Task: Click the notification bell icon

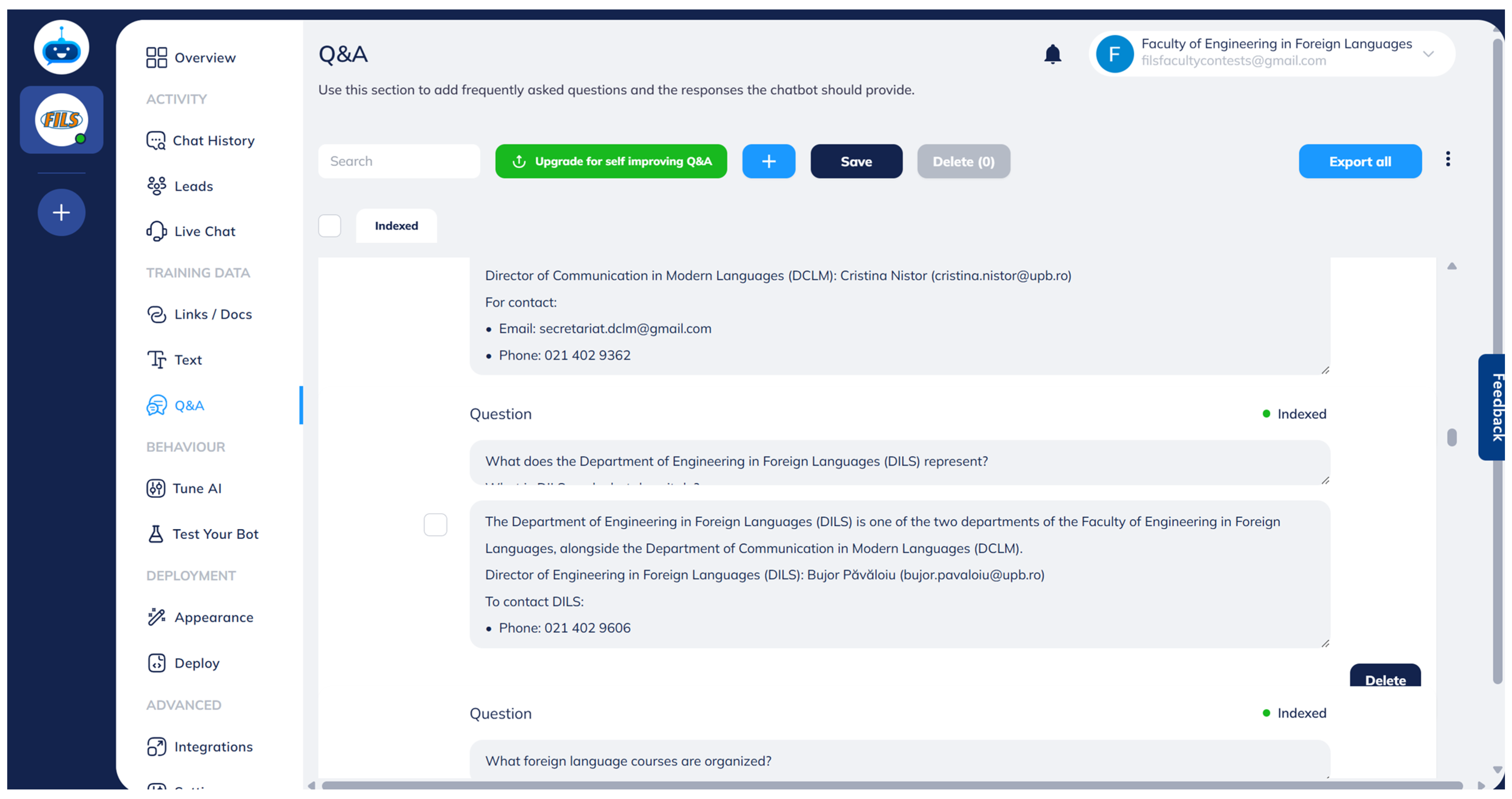Action: tap(1052, 54)
